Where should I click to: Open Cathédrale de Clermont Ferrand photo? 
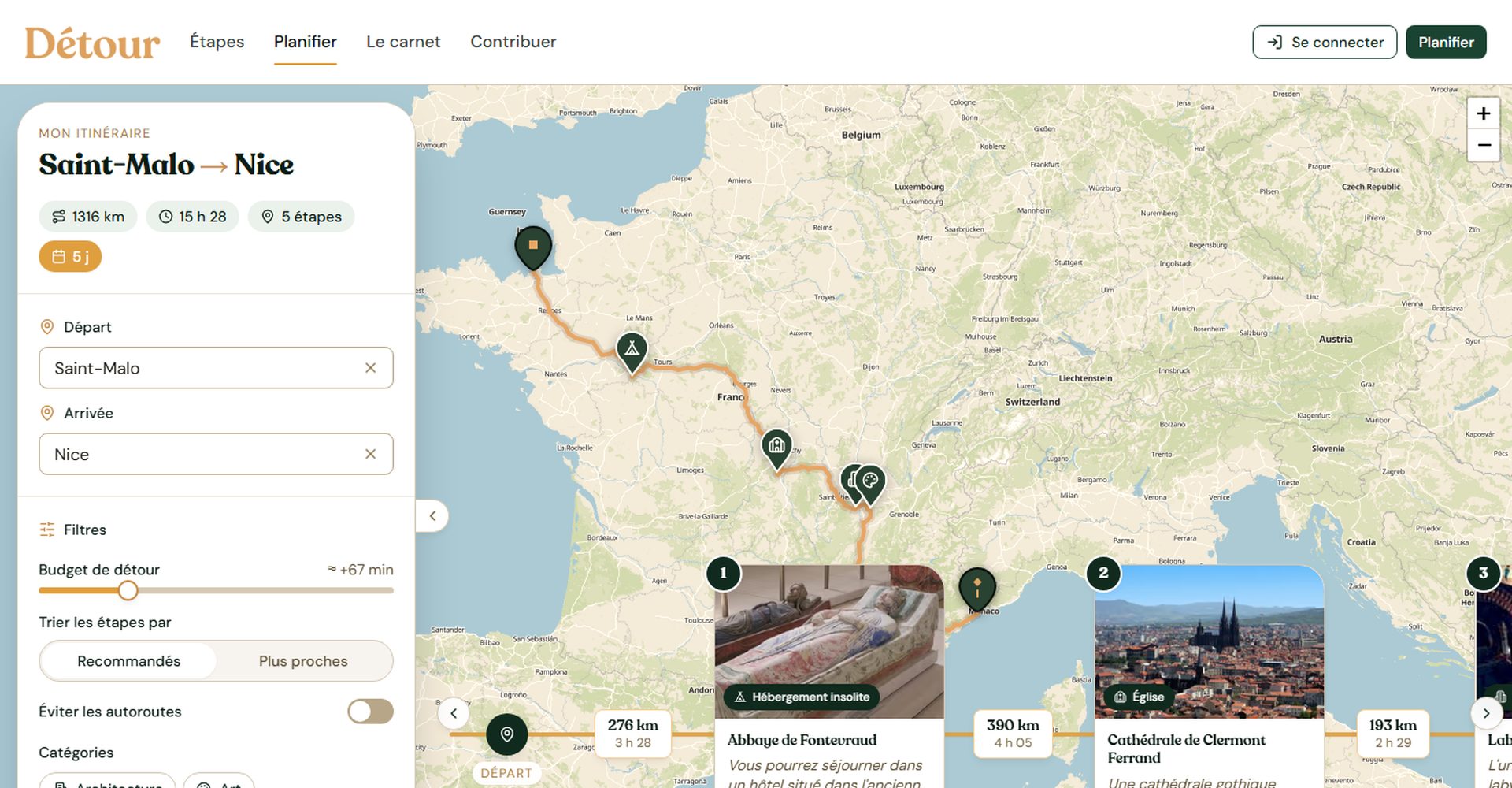1209,641
